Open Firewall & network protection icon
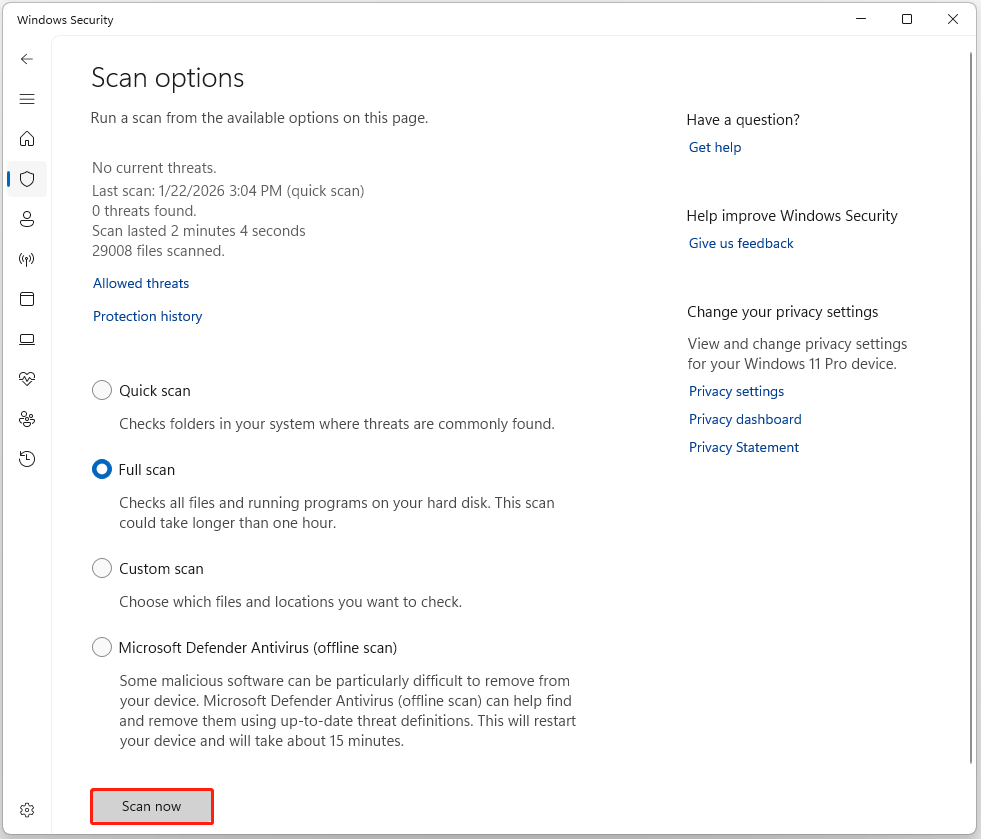 27,259
